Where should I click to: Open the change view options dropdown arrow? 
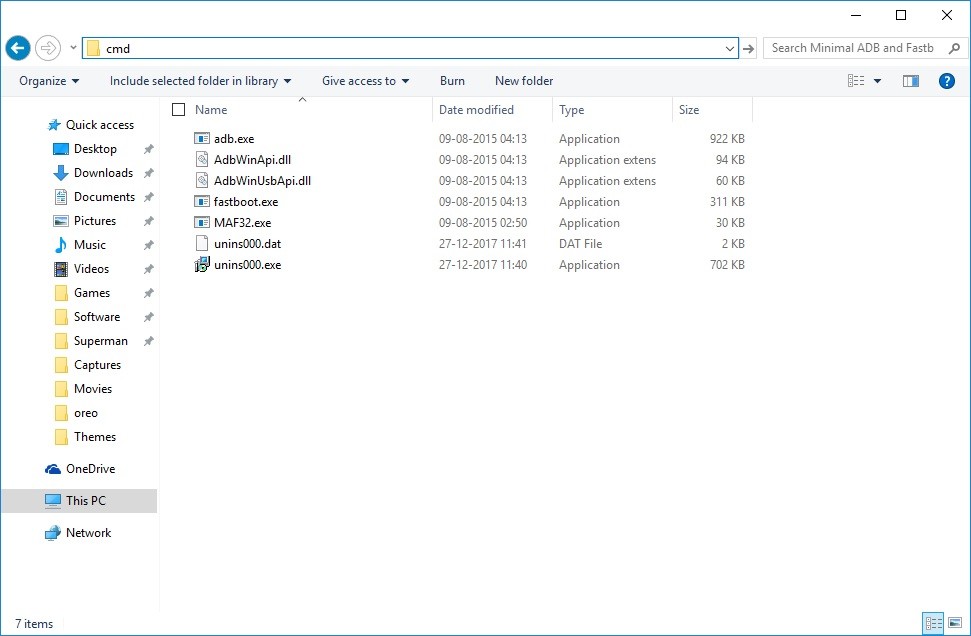tap(878, 81)
